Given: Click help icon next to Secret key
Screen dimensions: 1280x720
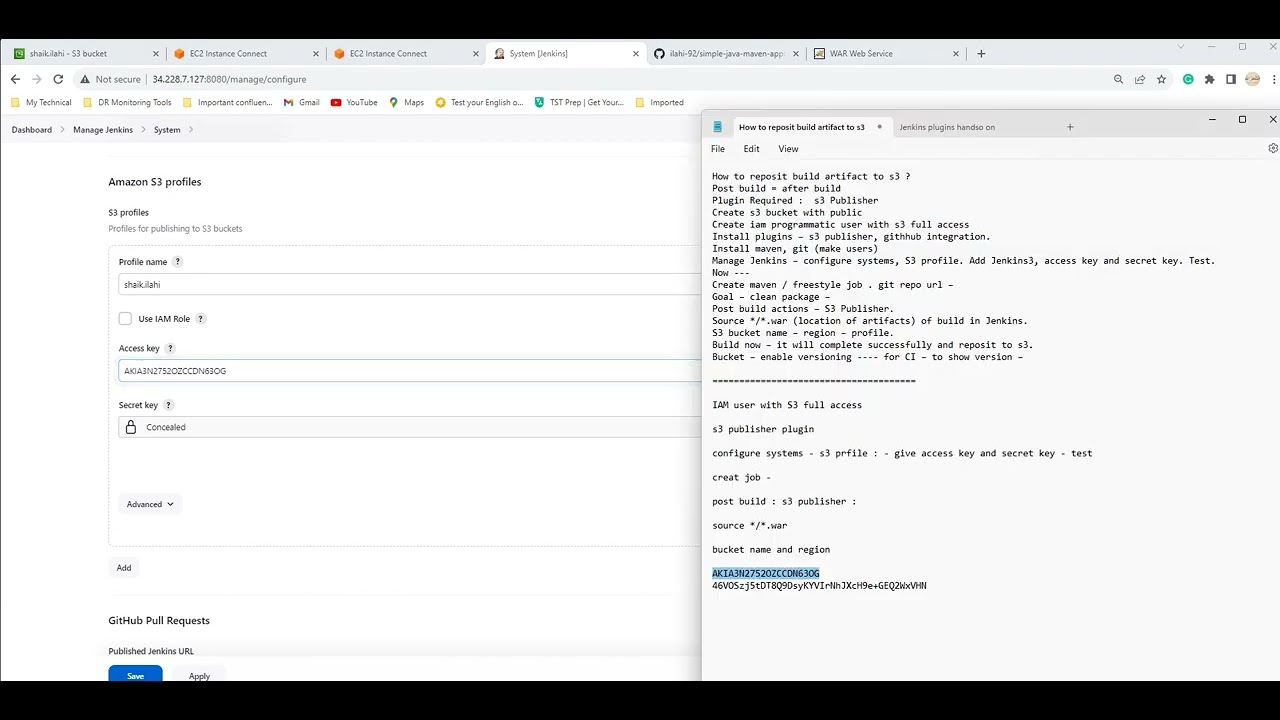Looking at the screenshot, I should (168, 405).
